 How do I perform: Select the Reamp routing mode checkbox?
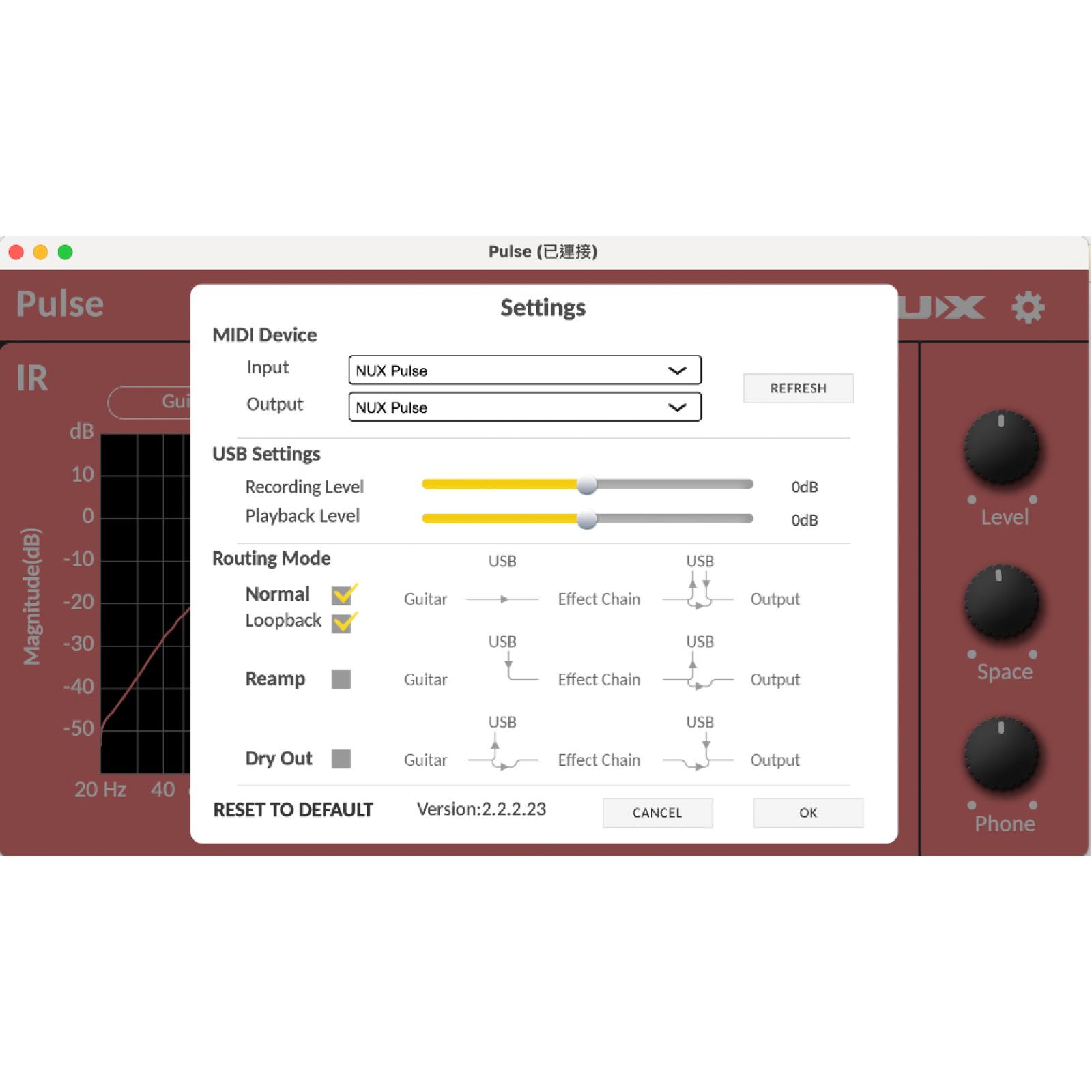click(341, 679)
